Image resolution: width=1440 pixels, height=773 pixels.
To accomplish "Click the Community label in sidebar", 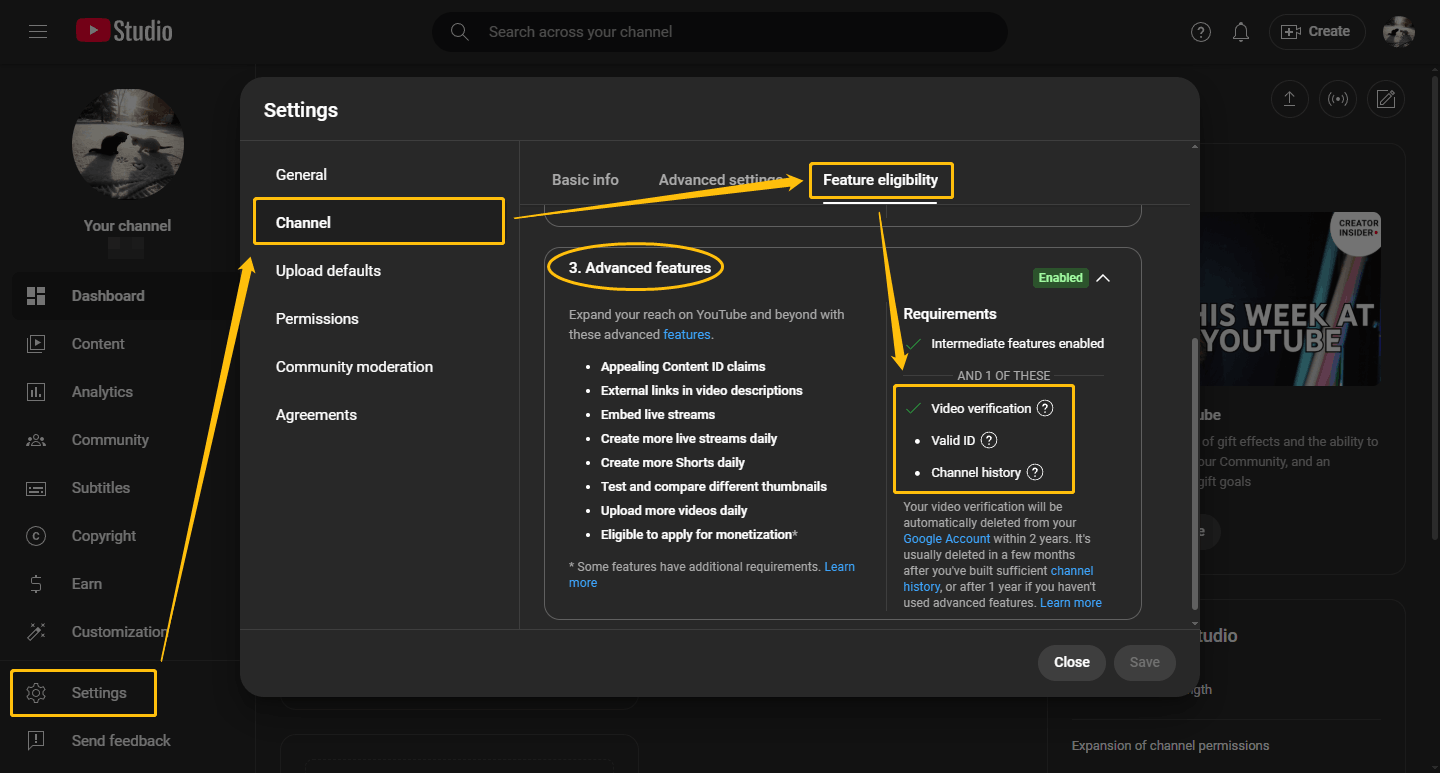I will (110, 440).
